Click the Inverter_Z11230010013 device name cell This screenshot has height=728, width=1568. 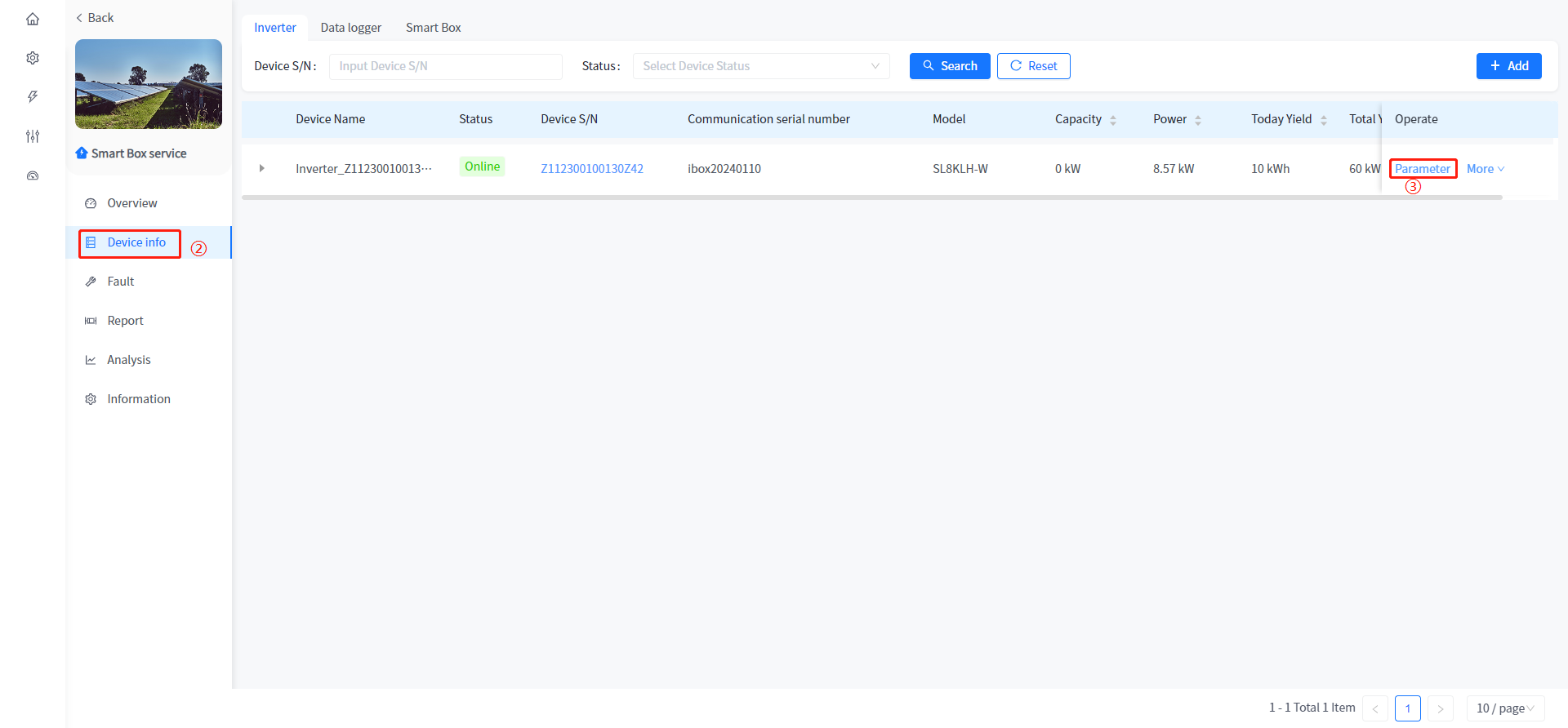click(x=363, y=169)
